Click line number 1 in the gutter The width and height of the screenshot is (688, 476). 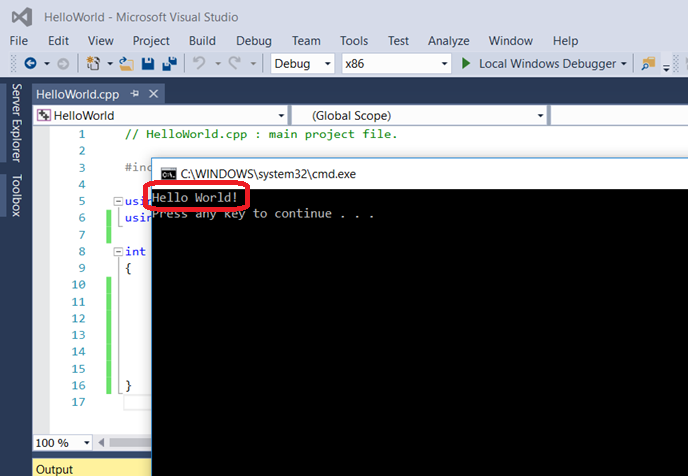point(82,134)
